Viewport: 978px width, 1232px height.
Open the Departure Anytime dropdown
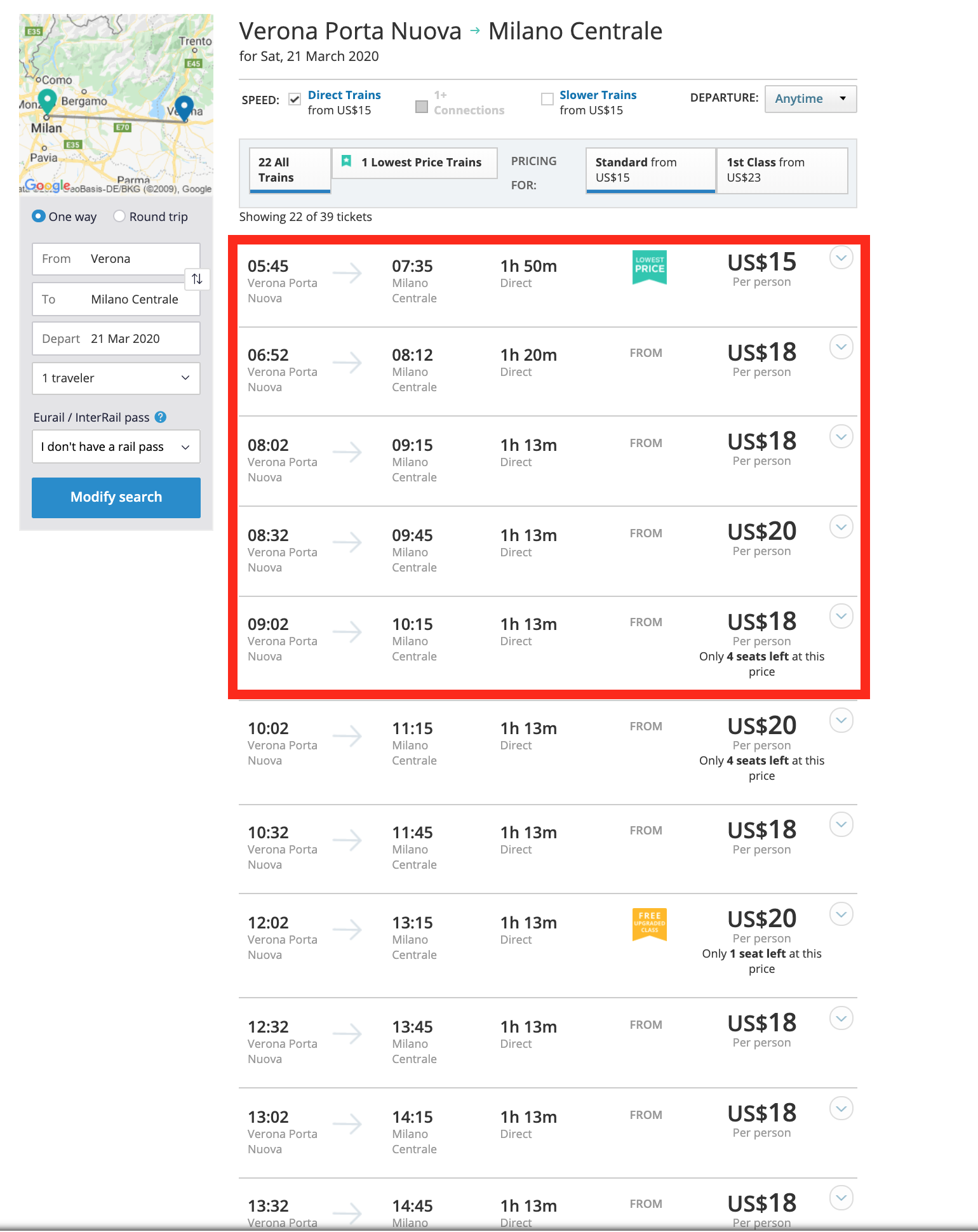tap(811, 99)
